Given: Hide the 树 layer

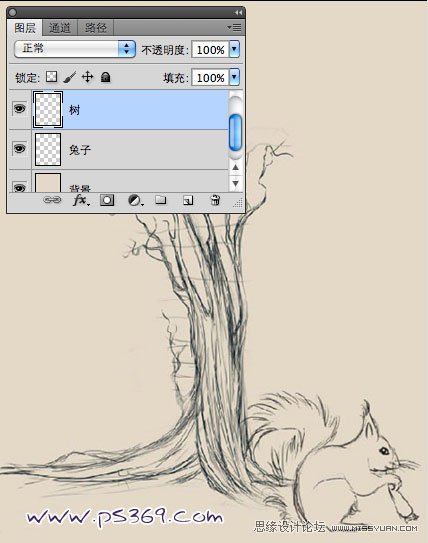Looking at the screenshot, I should click(19, 109).
